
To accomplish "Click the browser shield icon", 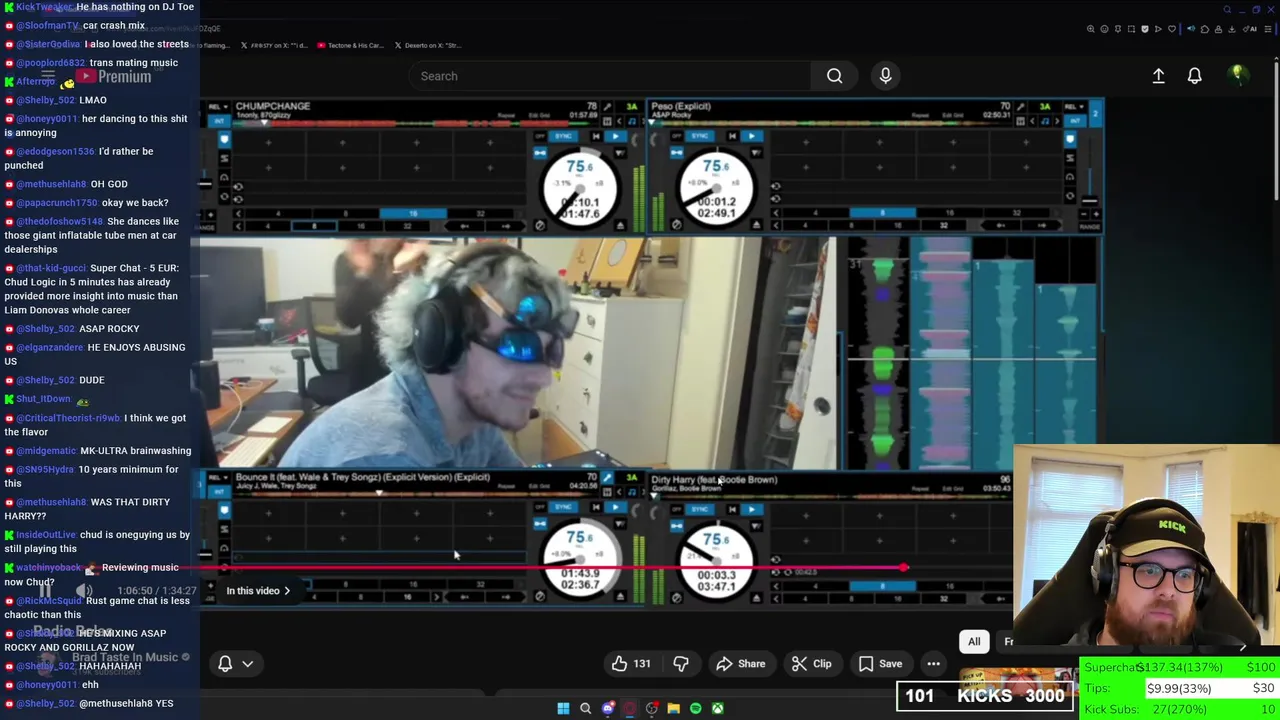I will click(x=1145, y=29).
